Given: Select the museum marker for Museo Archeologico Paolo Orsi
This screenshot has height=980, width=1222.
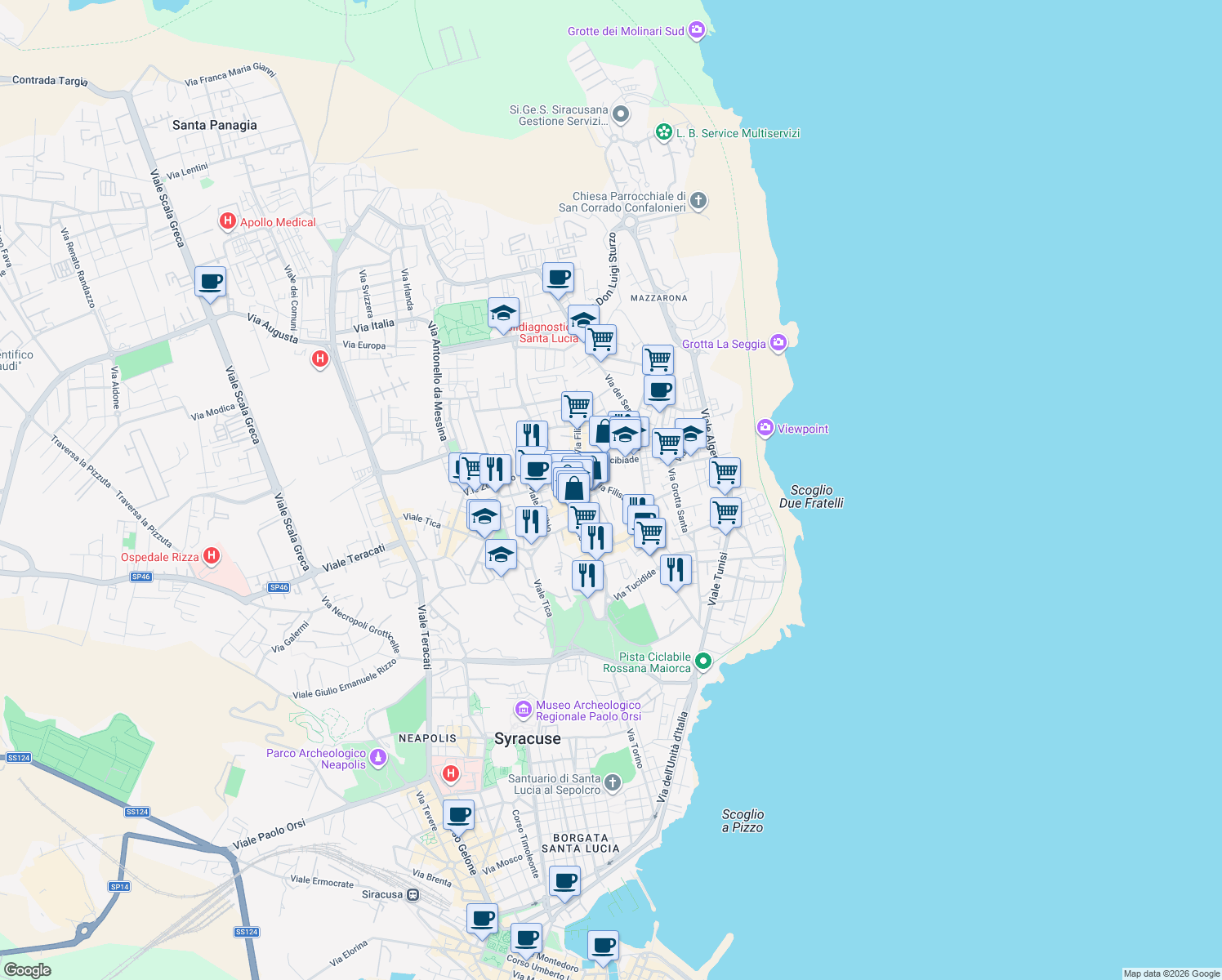Looking at the screenshot, I should (x=525, y=709).
